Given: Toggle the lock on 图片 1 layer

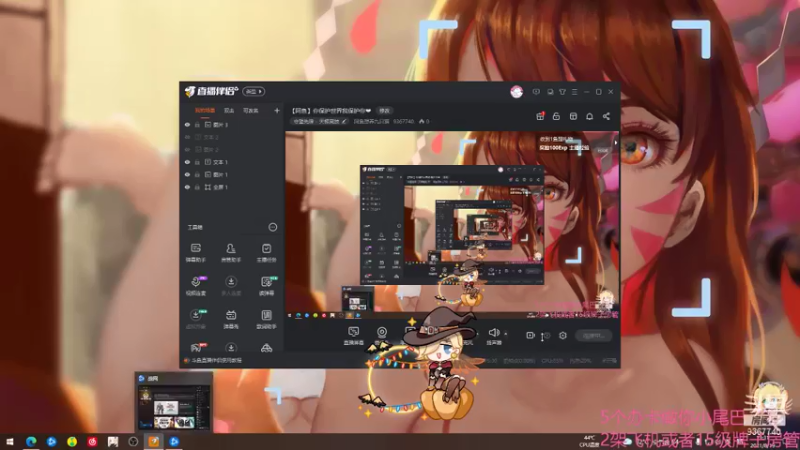Looking at the screenshot, I should coord(197,175).
